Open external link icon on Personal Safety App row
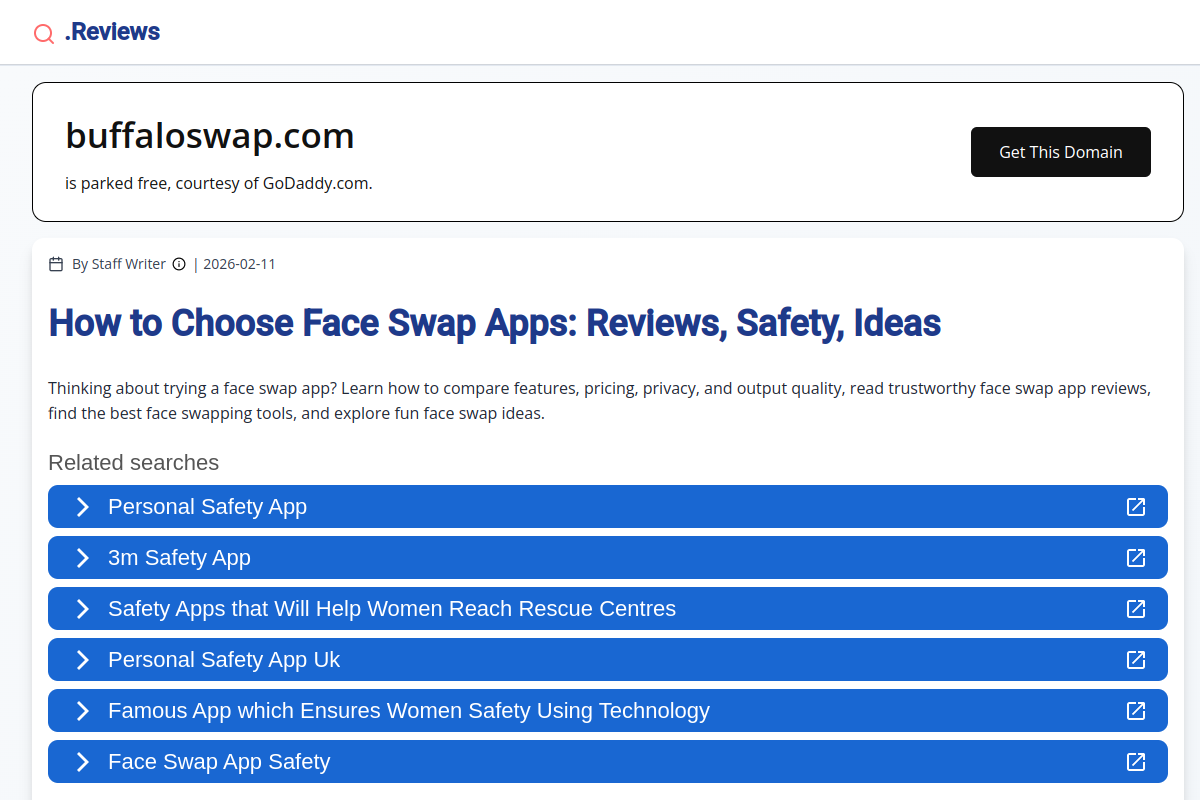The image size is (1200, 800). [1136, 507]
